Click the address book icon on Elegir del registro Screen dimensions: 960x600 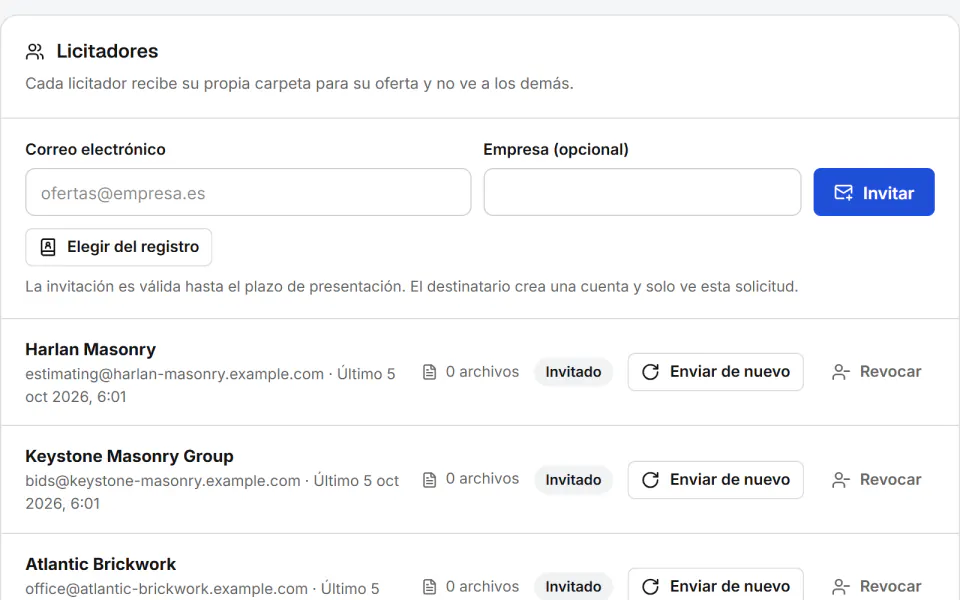pyautogui.click(x=48, y=247)
